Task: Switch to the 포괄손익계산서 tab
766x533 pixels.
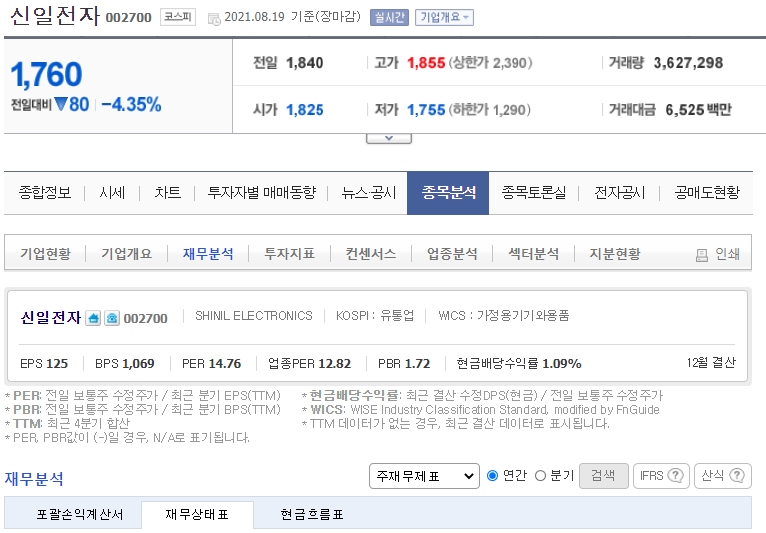Action: 80,514
